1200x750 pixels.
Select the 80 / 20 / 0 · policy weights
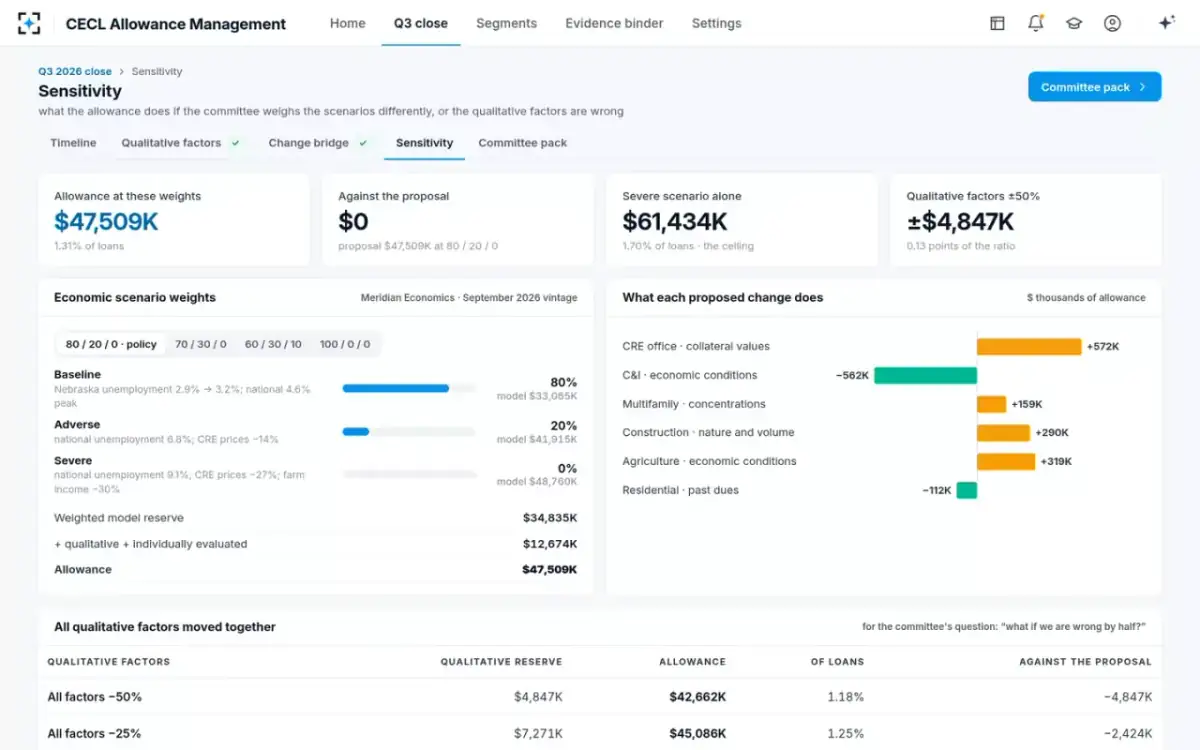tap(111, 344)
